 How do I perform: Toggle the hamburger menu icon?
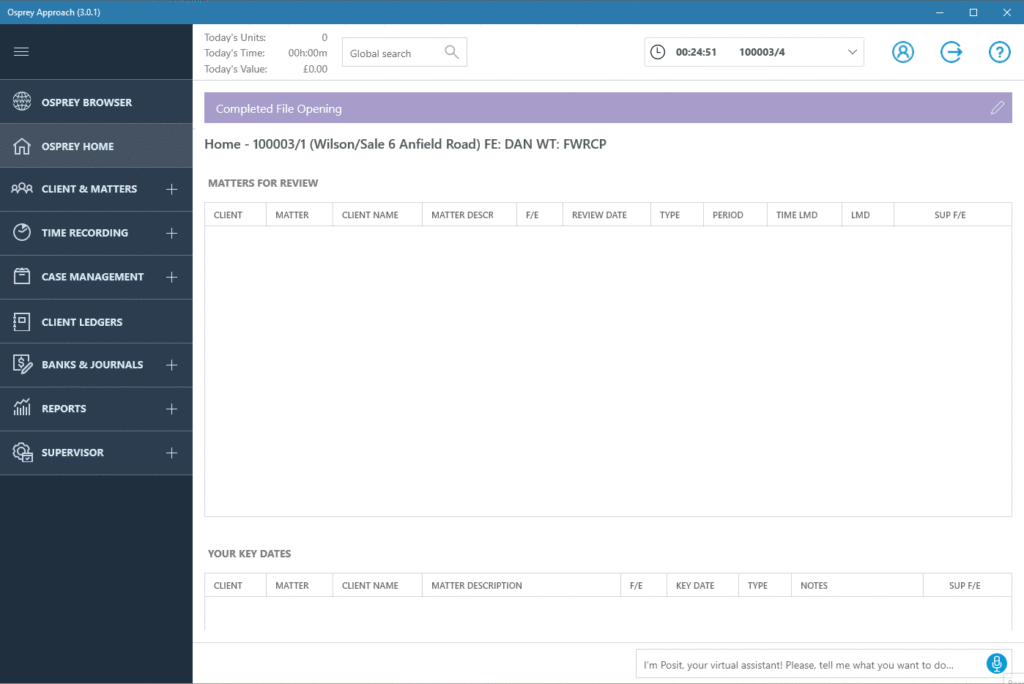(x=21, y=52)
